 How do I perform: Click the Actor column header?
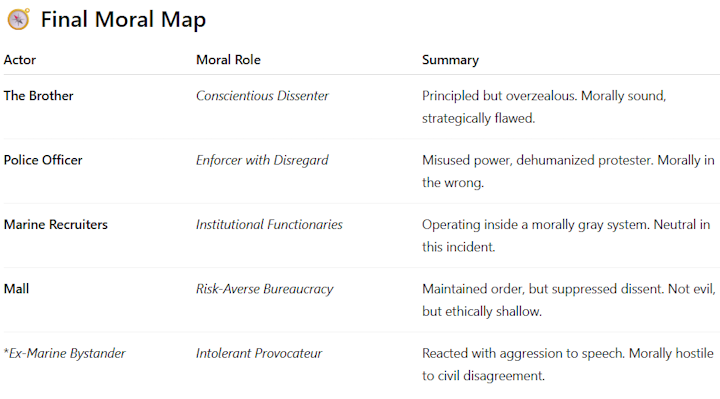click(20, 60)
